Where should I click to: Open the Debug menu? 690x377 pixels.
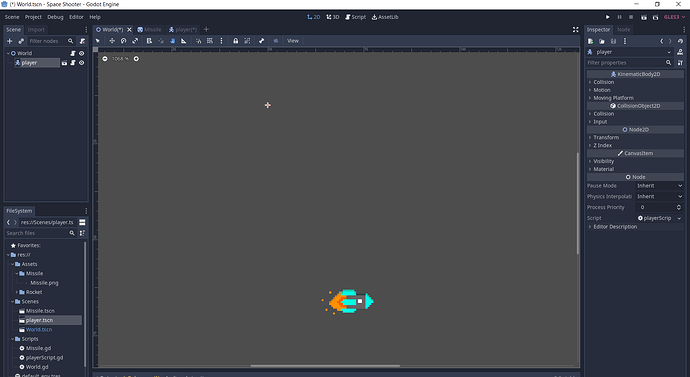(55, 17)
